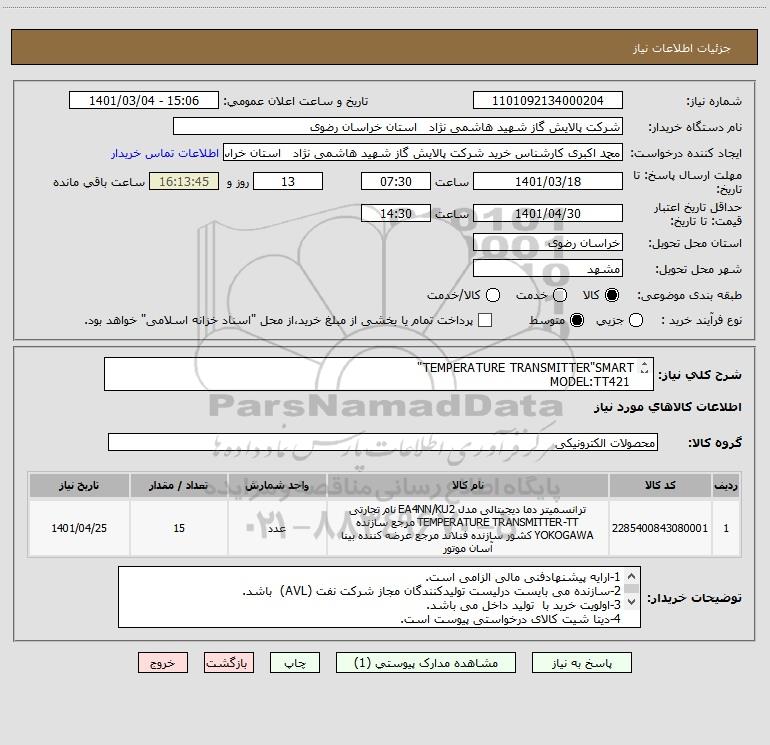Click 'توضیحات خریدار' label
770x745 pixels.
pos(694,598)
